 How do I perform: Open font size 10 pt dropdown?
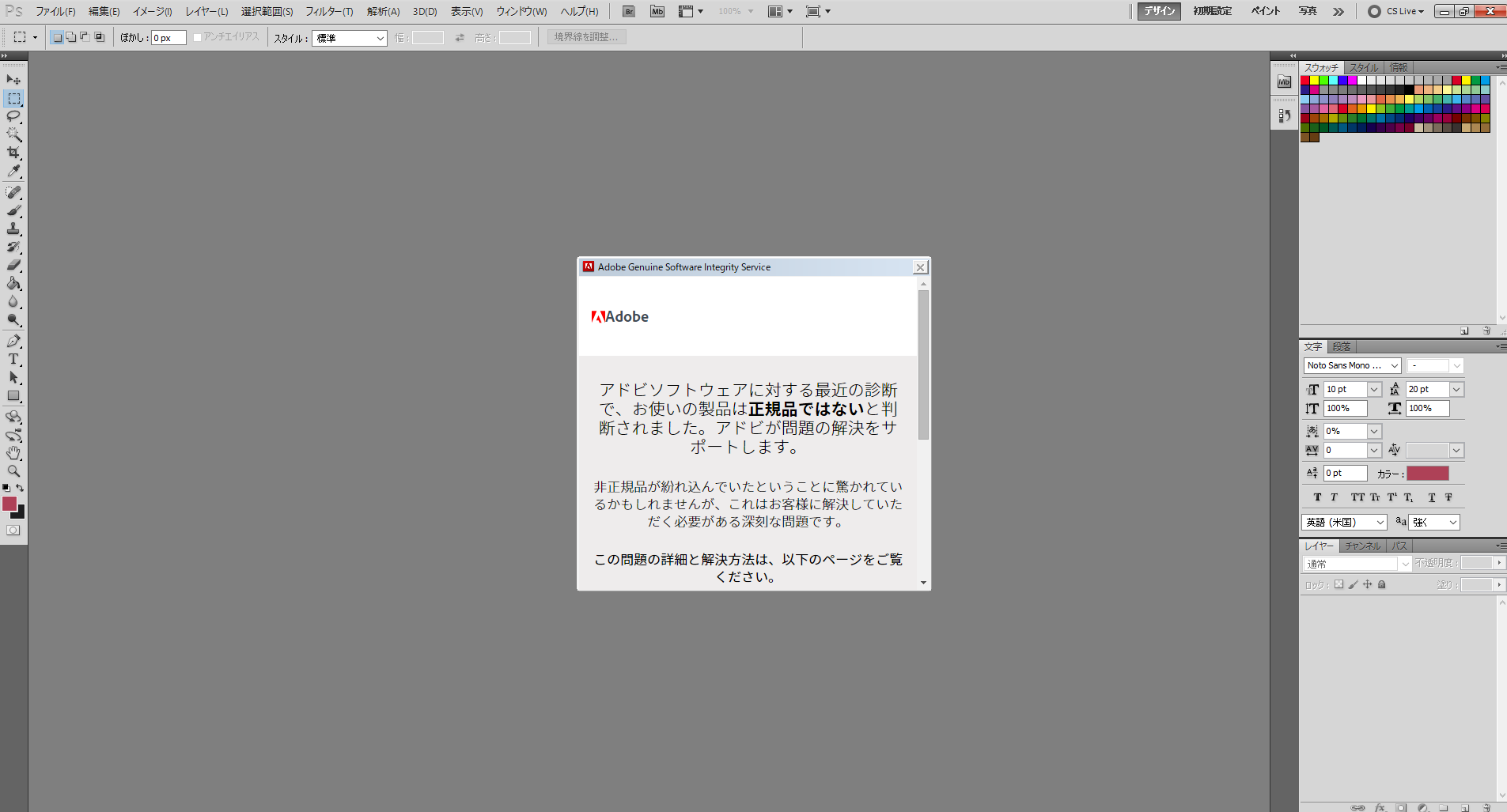[1375, 389]
